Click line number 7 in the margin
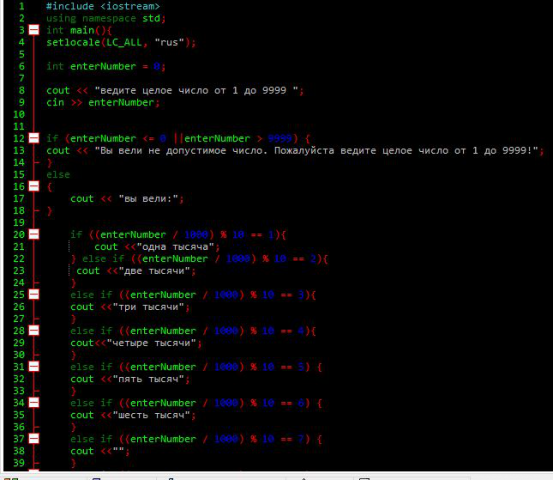The width and height of the screenshot is (553, 480). (x=22, y=78)
